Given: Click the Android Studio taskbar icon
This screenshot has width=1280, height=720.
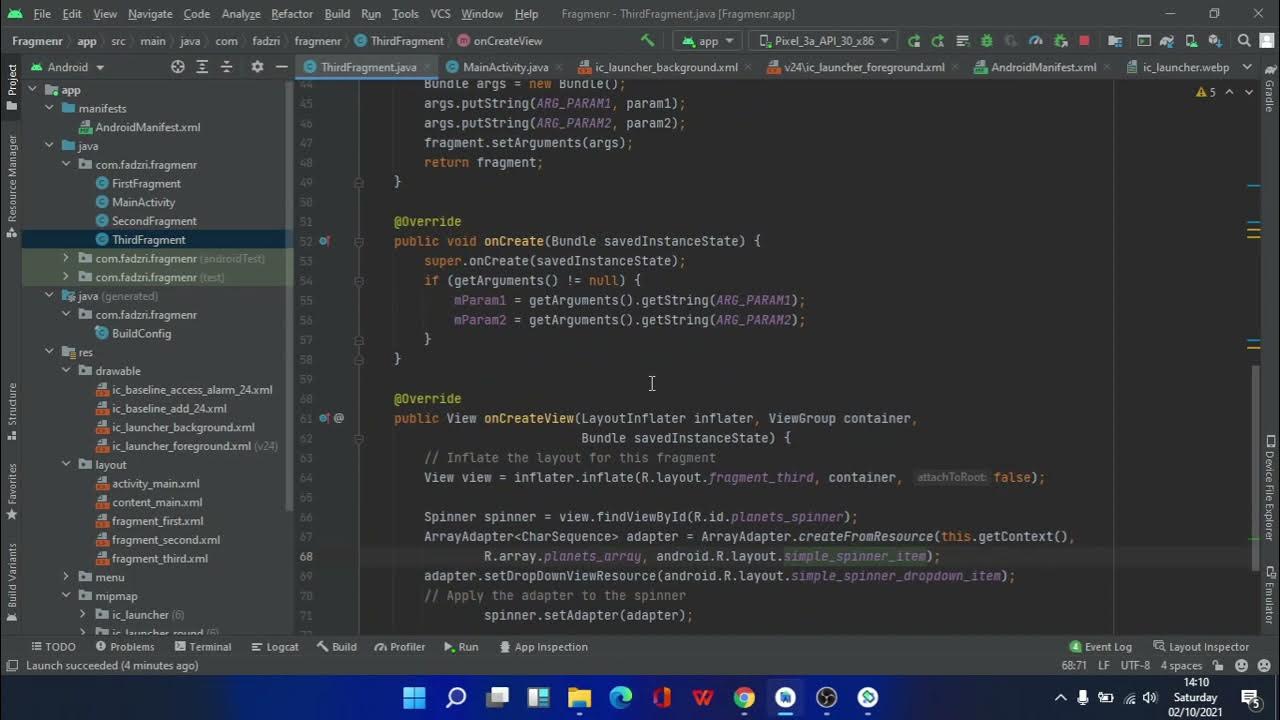Looking at the screenshot, I should (785, 697).
